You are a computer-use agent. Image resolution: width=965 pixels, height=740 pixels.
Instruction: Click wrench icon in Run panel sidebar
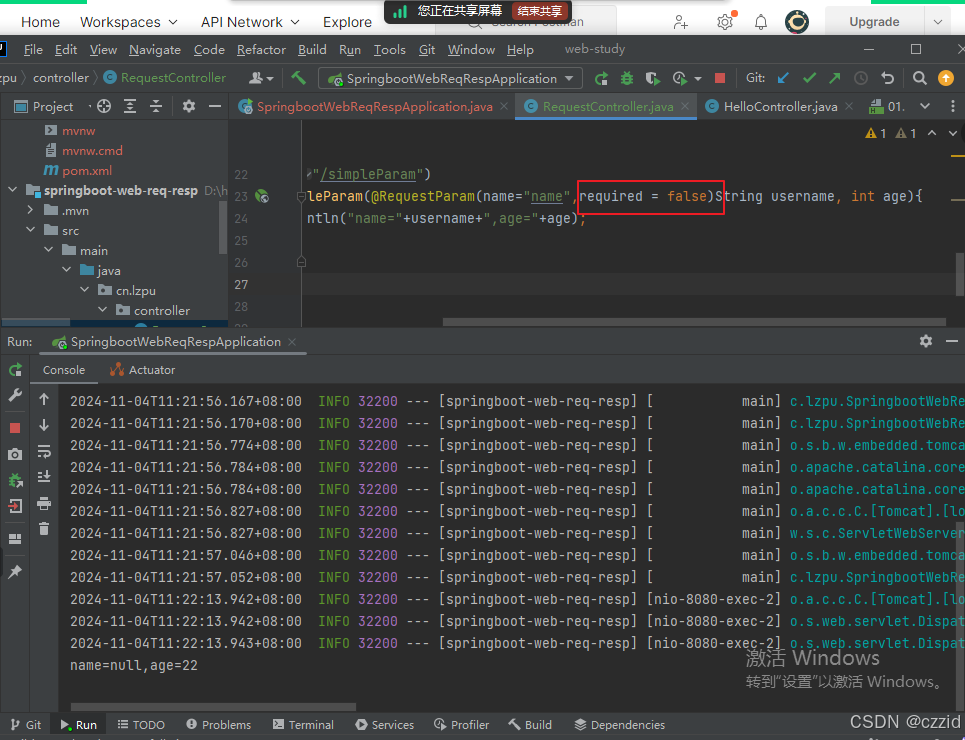[15, 396]
